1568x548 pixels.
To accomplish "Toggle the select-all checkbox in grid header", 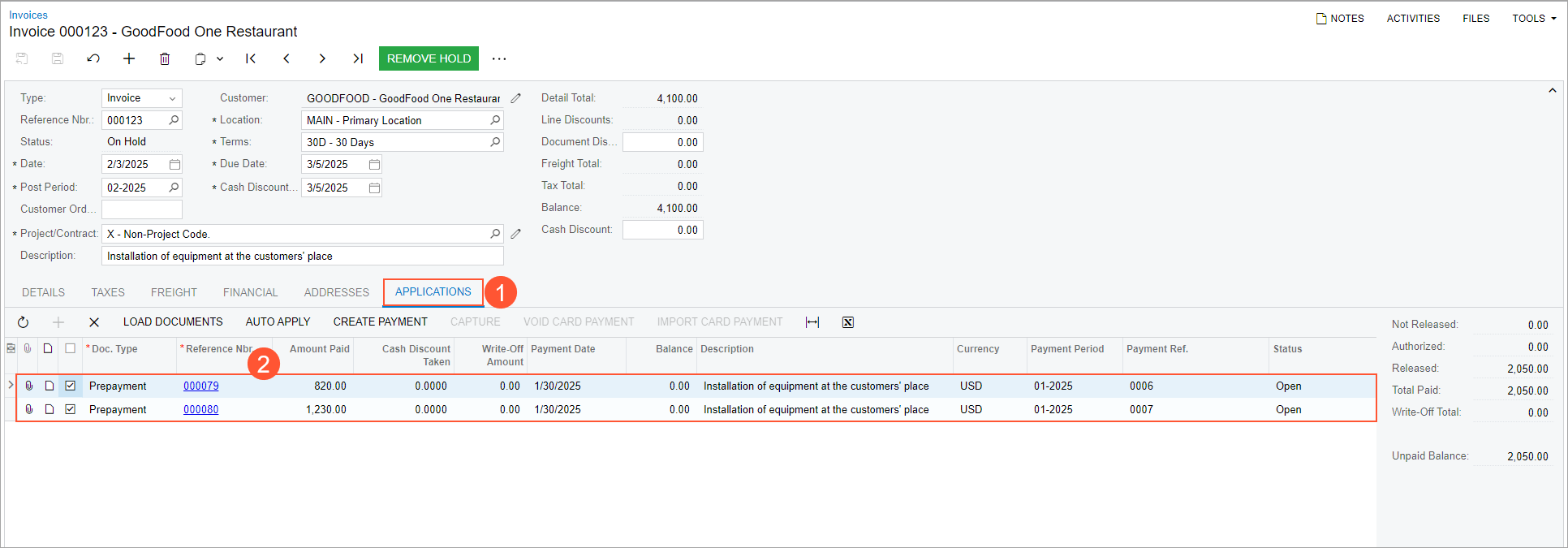I will (x=71, y=348).
